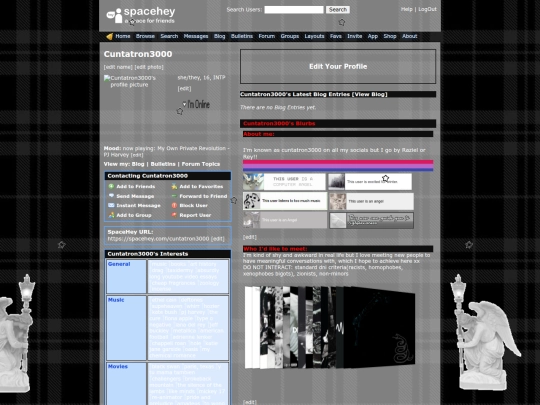The image size is (540, 405).
Task: Click the Add to Group people icon
Action: point(111,215)
